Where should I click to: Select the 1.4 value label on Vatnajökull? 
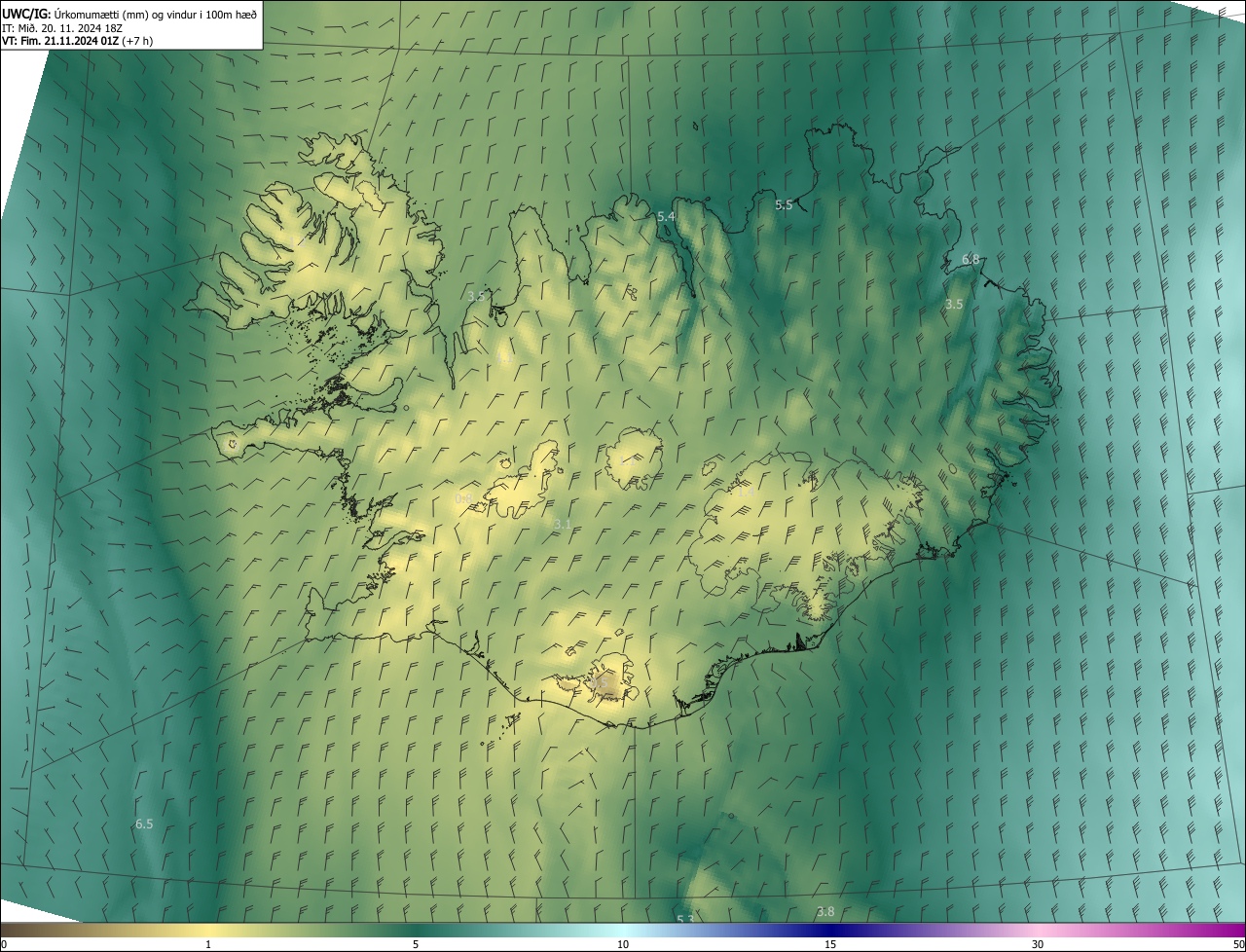pos(745,493)
